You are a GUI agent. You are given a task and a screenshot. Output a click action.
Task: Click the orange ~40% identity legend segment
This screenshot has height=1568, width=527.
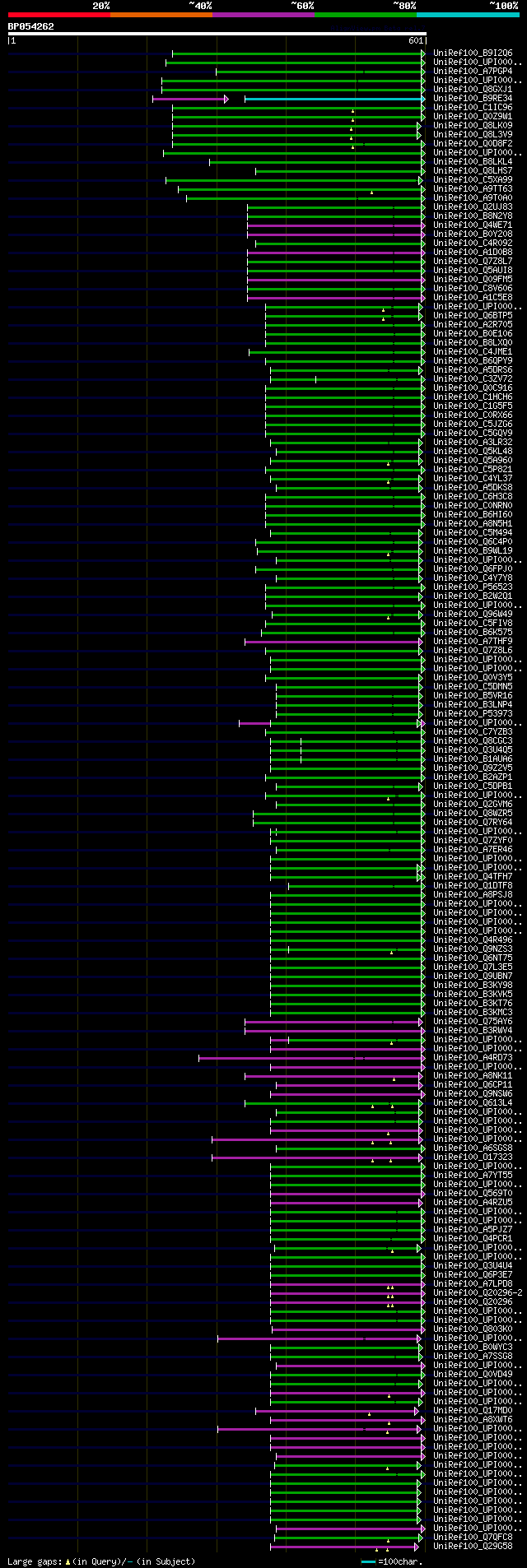[161, 15]
